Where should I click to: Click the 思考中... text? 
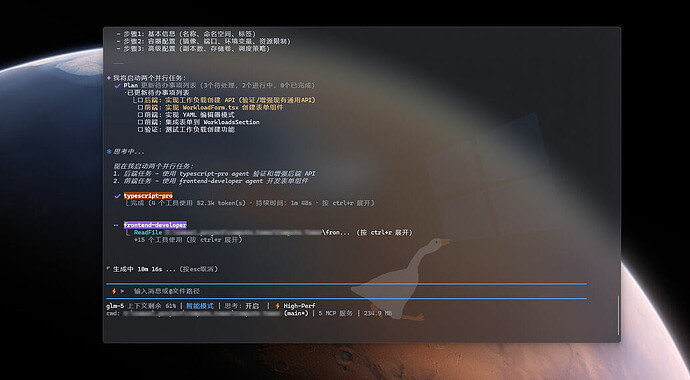[128, 152]
